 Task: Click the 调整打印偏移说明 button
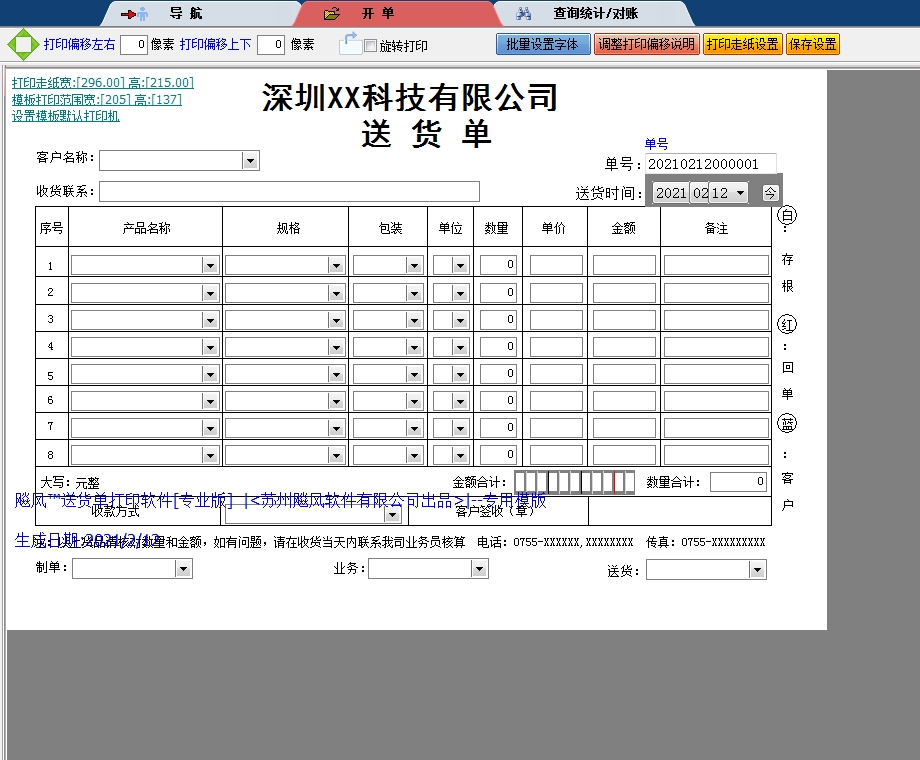[x=646, y=45]
